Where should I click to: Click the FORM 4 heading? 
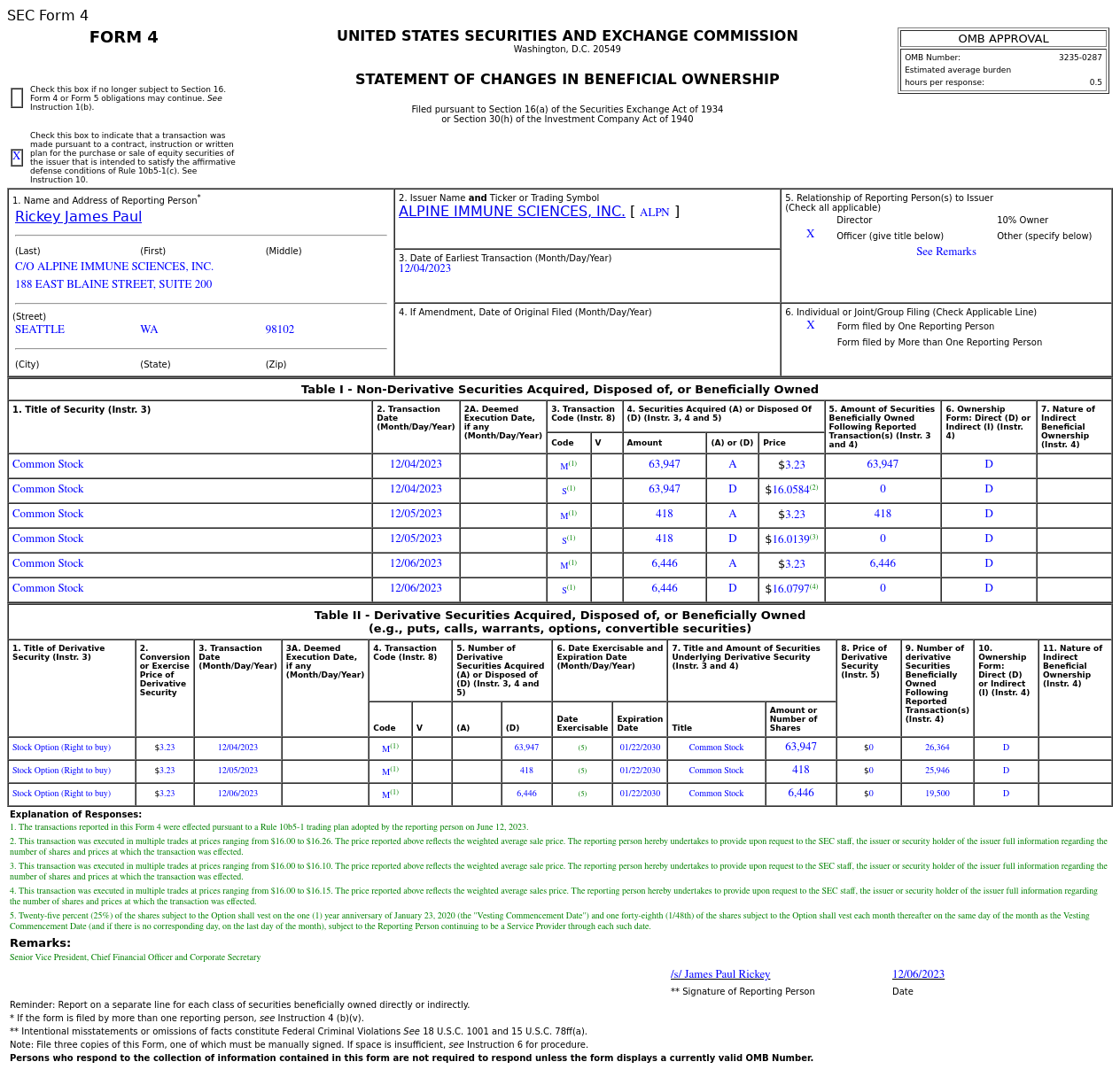tap(124, 37)
